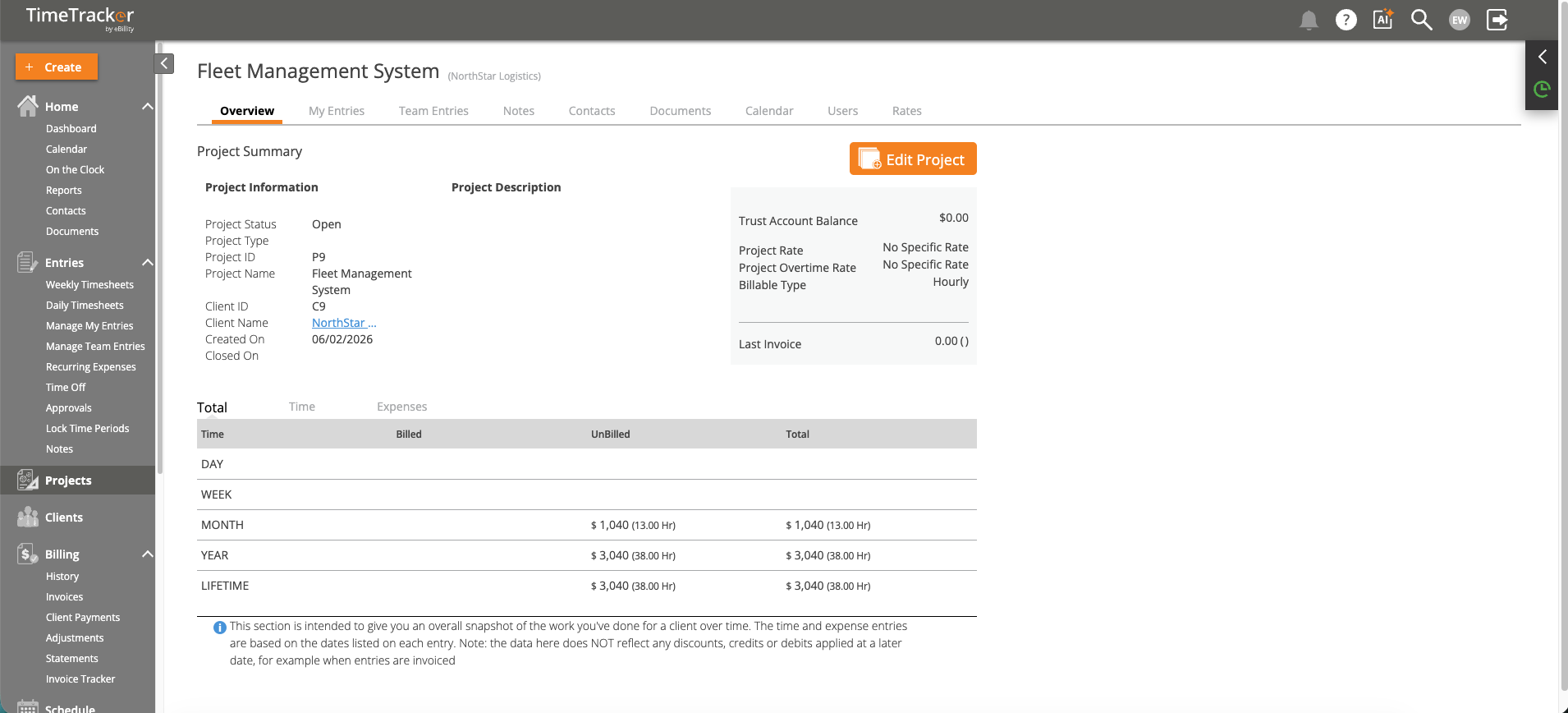Click the Billing dollar icon
The width and height of the screenshot is (1568, 713).
(x=28, y=554)
